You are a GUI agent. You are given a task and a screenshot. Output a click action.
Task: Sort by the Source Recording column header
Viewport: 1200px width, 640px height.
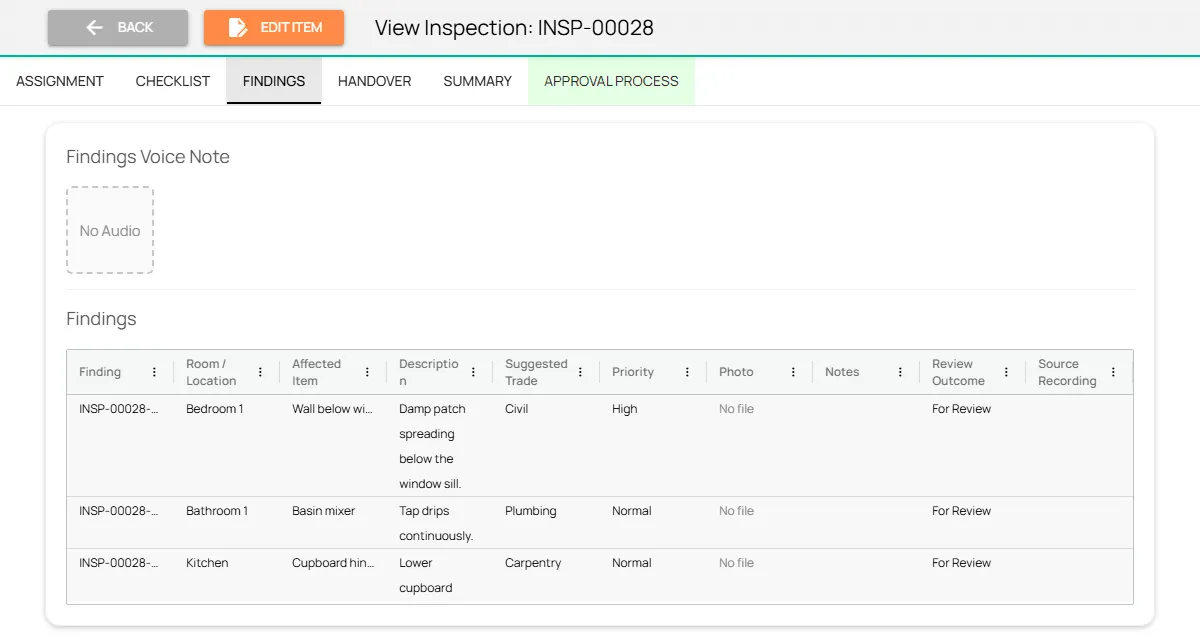coord(1067,372)
